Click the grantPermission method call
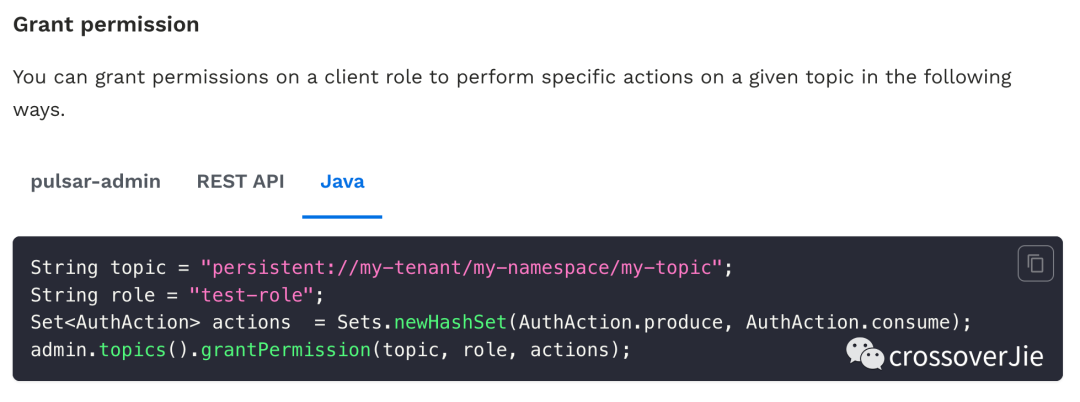This screenshot has width=1080, height=402. [x=286, y=350]
